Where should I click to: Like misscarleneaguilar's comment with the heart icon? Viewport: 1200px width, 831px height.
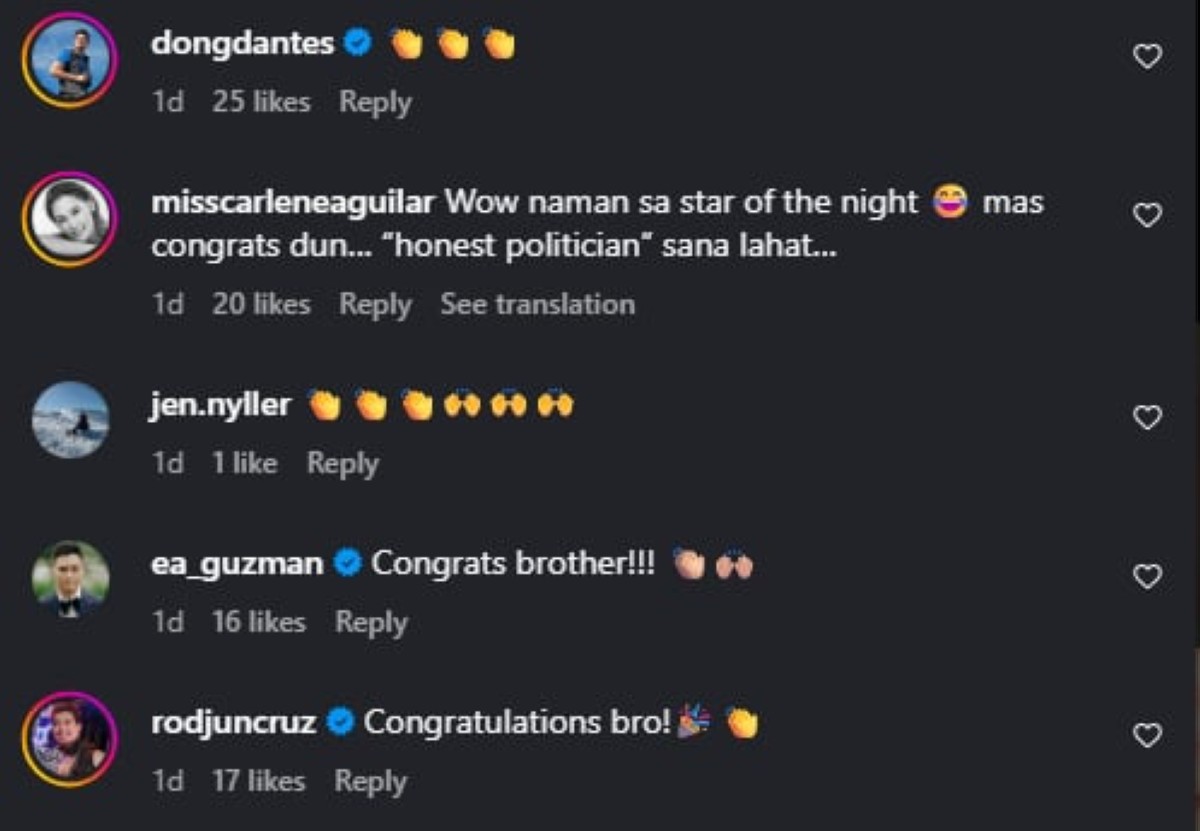[x=1147, y=215]
